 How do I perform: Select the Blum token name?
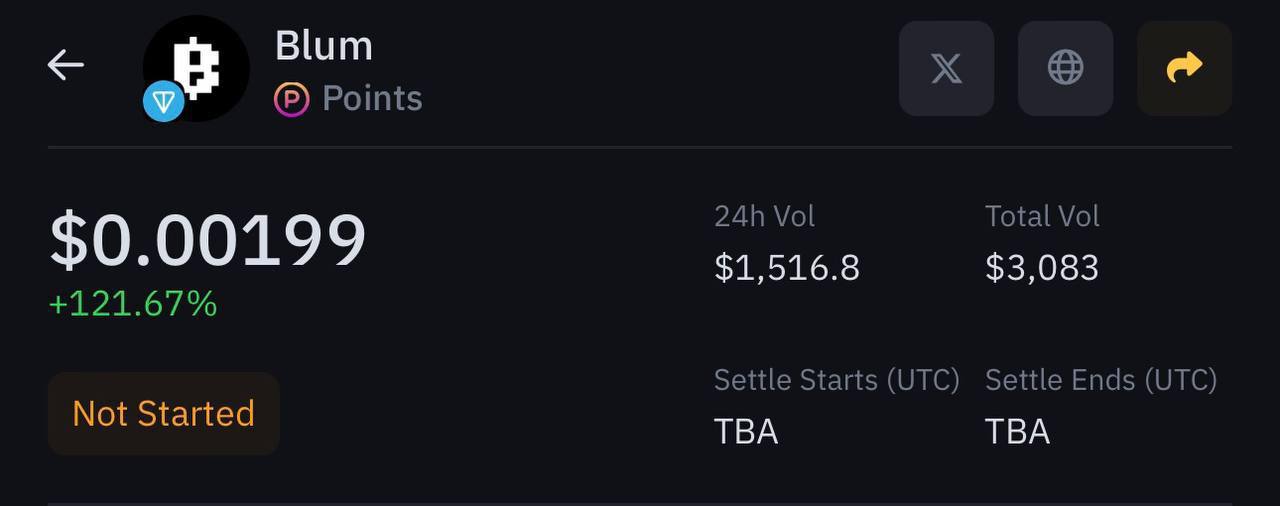coord(323,46)
